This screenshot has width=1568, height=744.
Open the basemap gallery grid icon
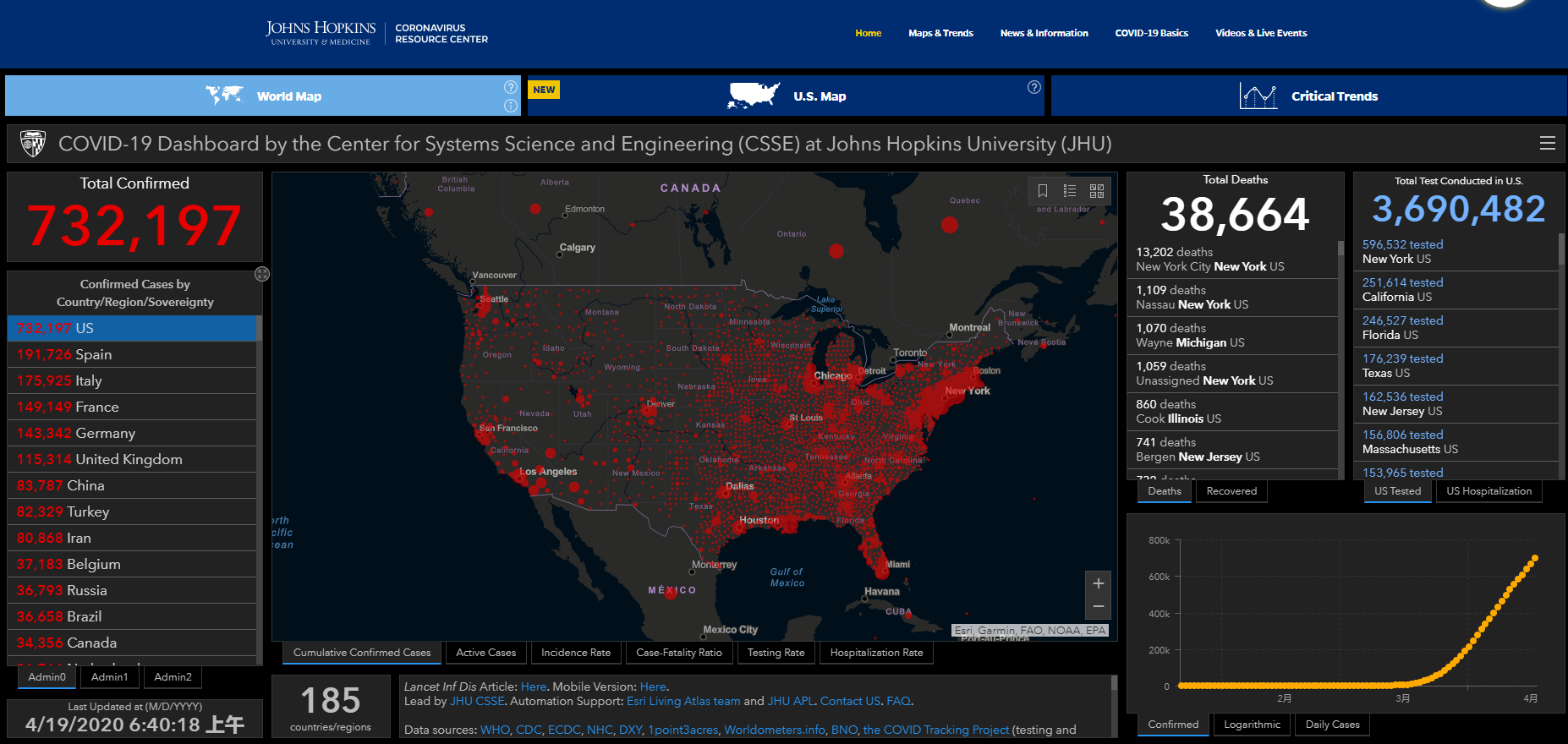click(1097, 191)
